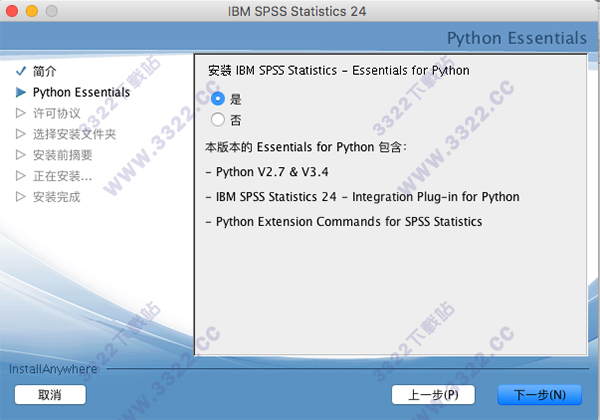The width and height of the screenshot is (600, 420).
Task: Select the 简介 step label in sidebar
Action: [x=45, y=71]
